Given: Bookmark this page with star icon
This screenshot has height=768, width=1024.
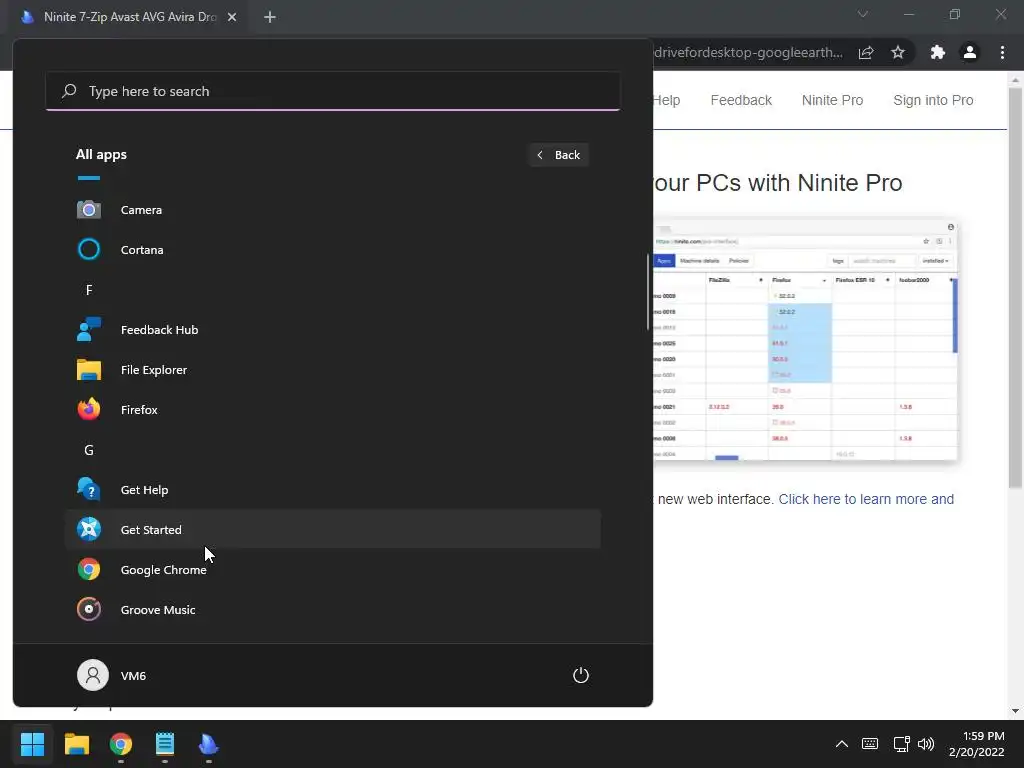Looking at the screenshot, I should click(898, 52).
